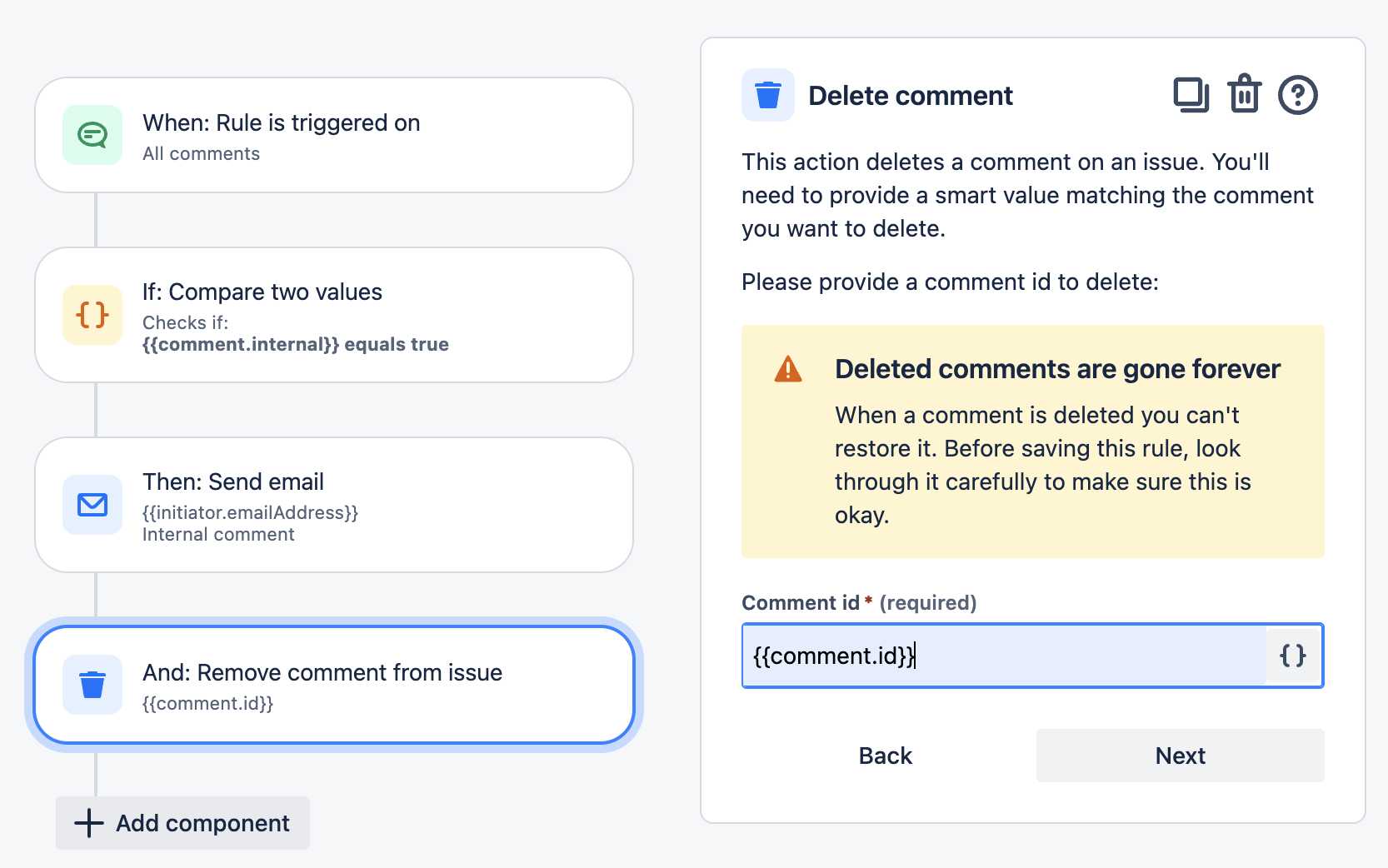1388x868 pixels.
Task: Click the plus icon beside Add component
Action: click(88, 823)
